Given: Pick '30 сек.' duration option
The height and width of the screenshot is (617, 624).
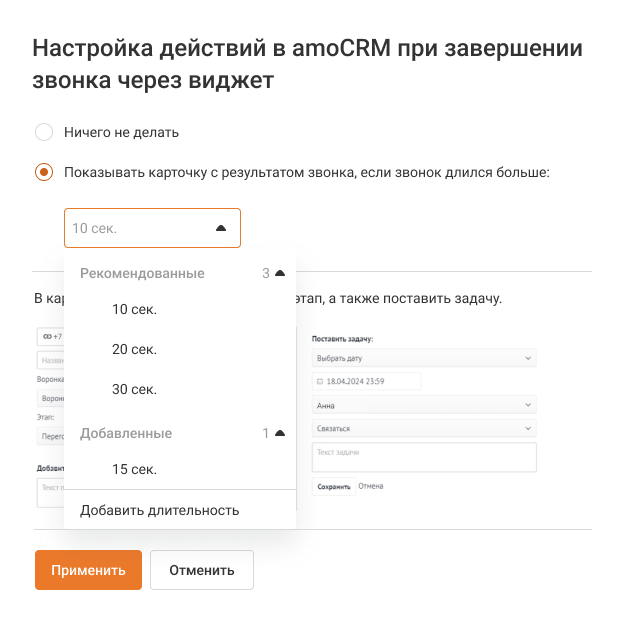Looking at the screenshot, I should pyautogui.click(x=134, y=389).
